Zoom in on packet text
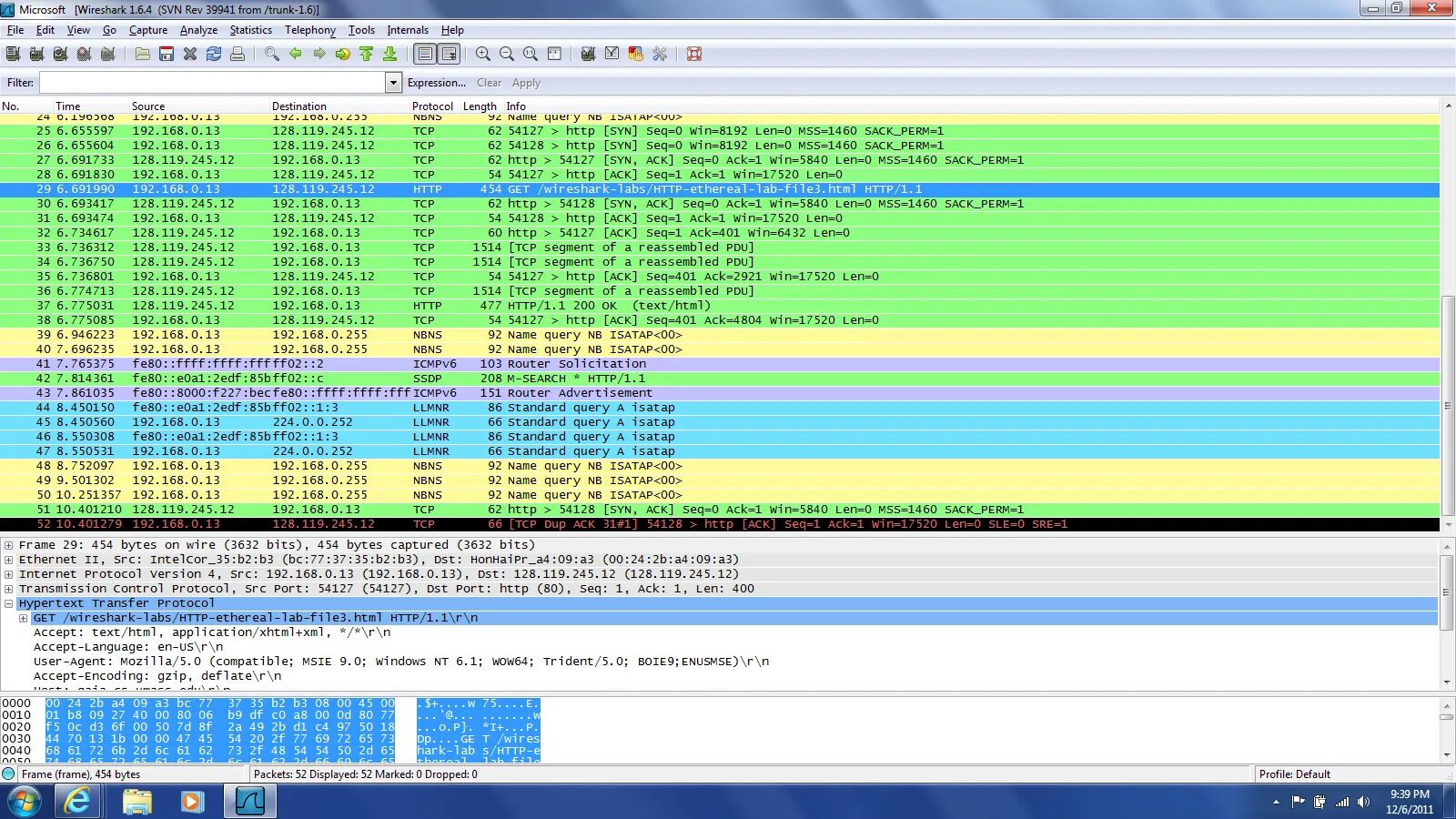Viewport: 1456px width, 819px height. click(483, 54)
